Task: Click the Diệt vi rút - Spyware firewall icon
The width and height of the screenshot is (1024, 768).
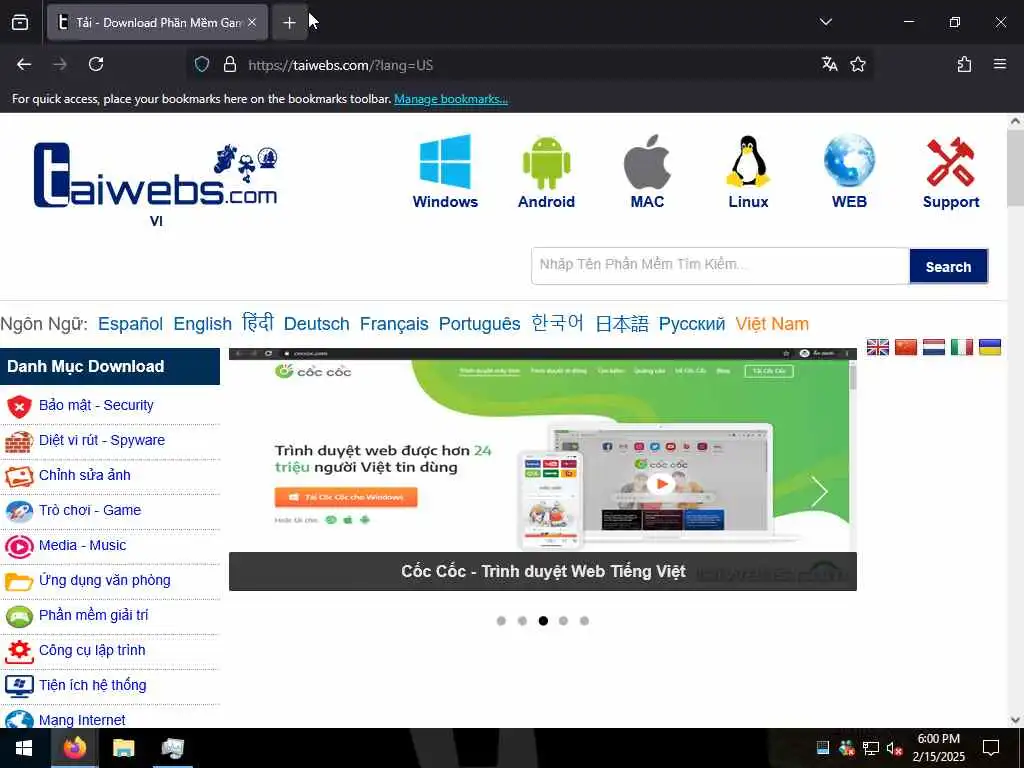Action: tap(19, 441)
